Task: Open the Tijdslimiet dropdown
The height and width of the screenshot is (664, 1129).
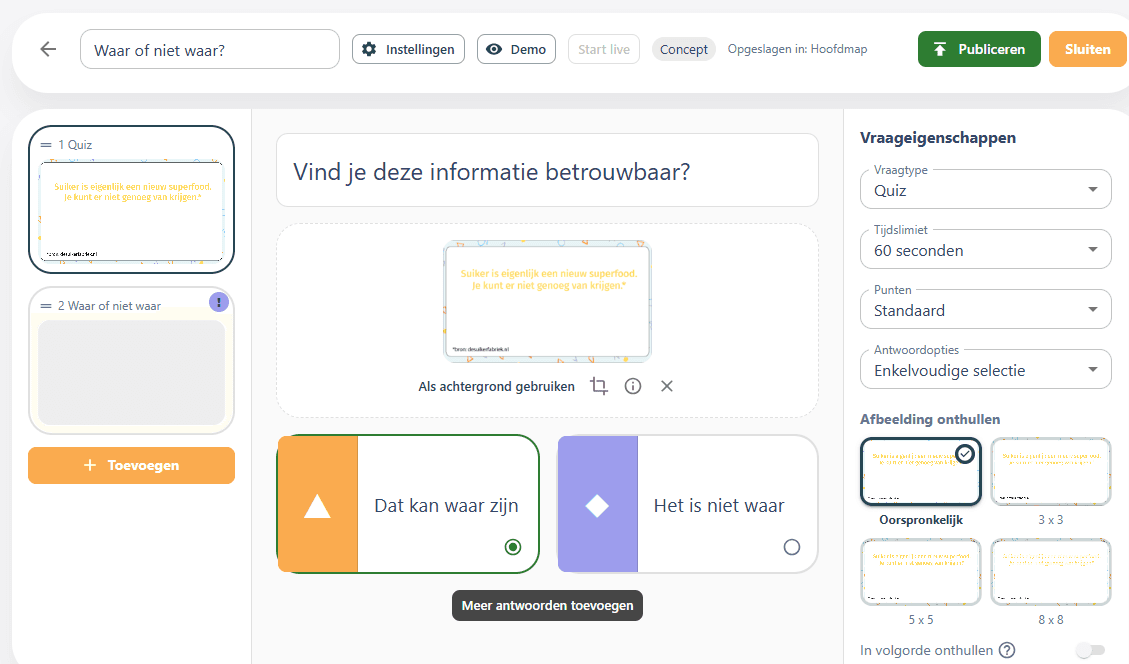Action: (x=985, y=249)
